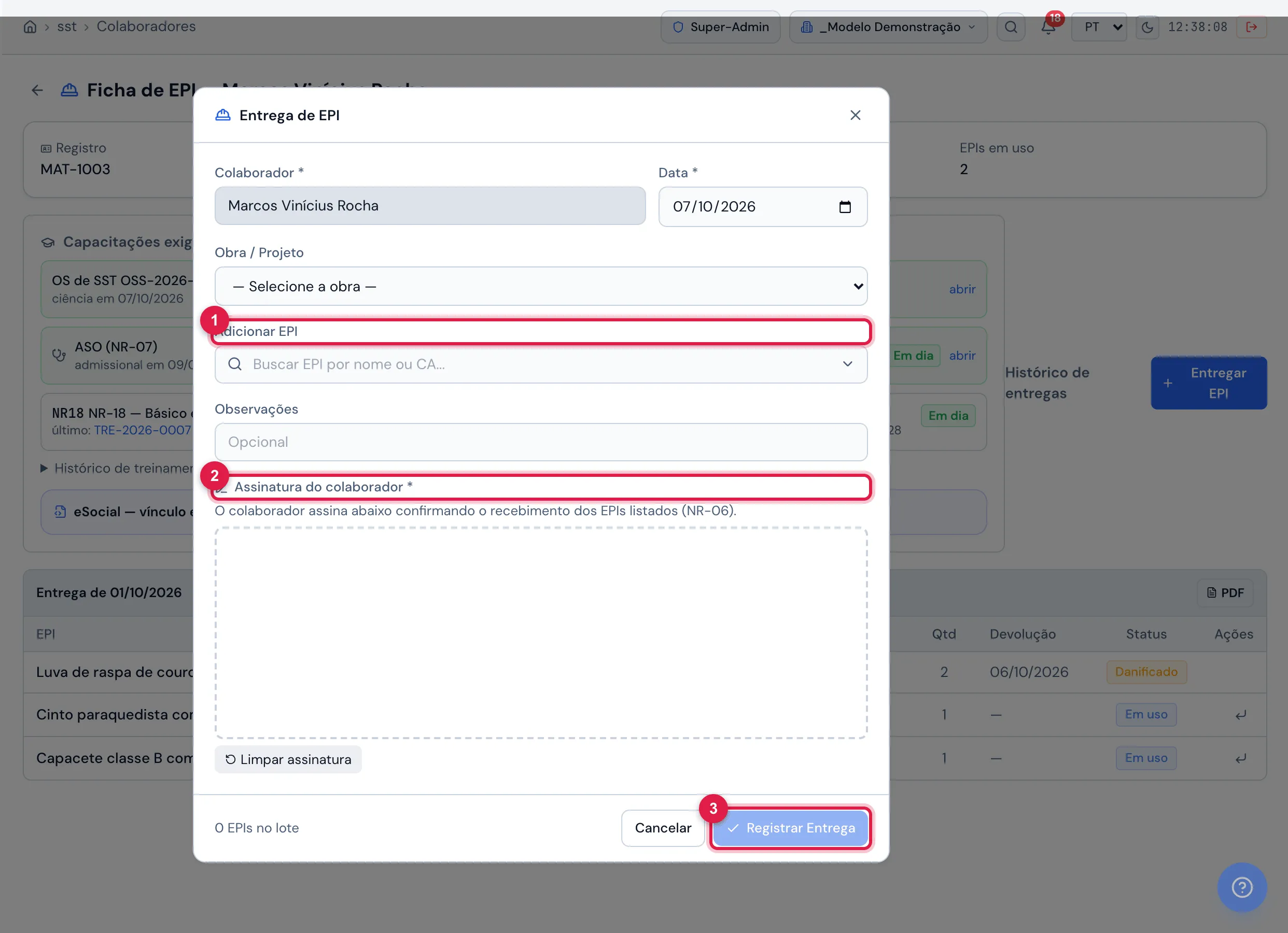Click the Cancelar button
The width and height of the screenshot is (1288, 933).
[663, 828]
